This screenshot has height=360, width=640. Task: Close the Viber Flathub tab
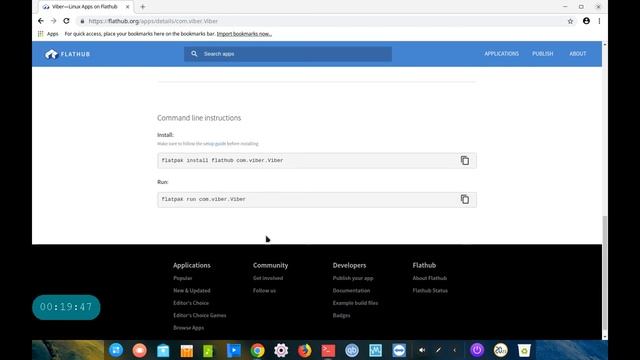(x=127, y=7)
